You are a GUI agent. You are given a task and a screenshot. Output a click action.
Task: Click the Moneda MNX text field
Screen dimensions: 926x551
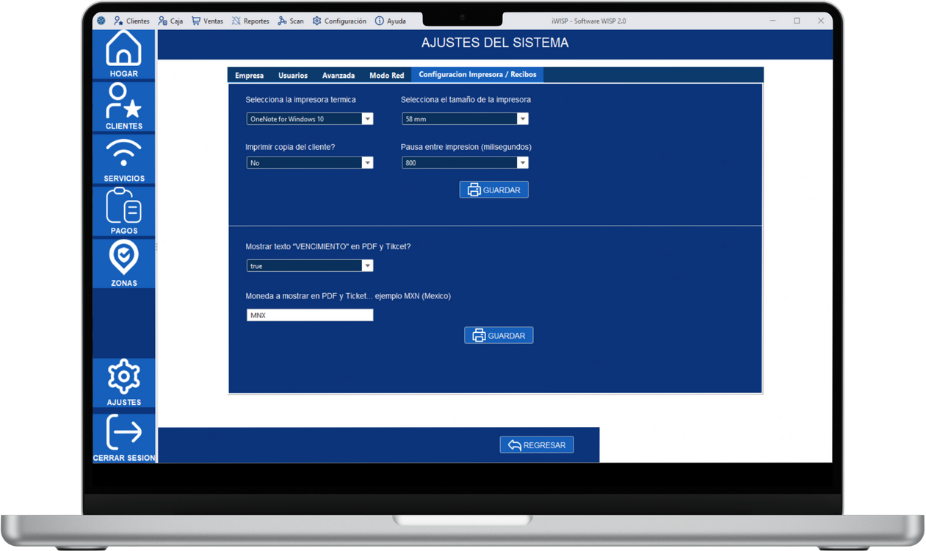coord(309,315)
